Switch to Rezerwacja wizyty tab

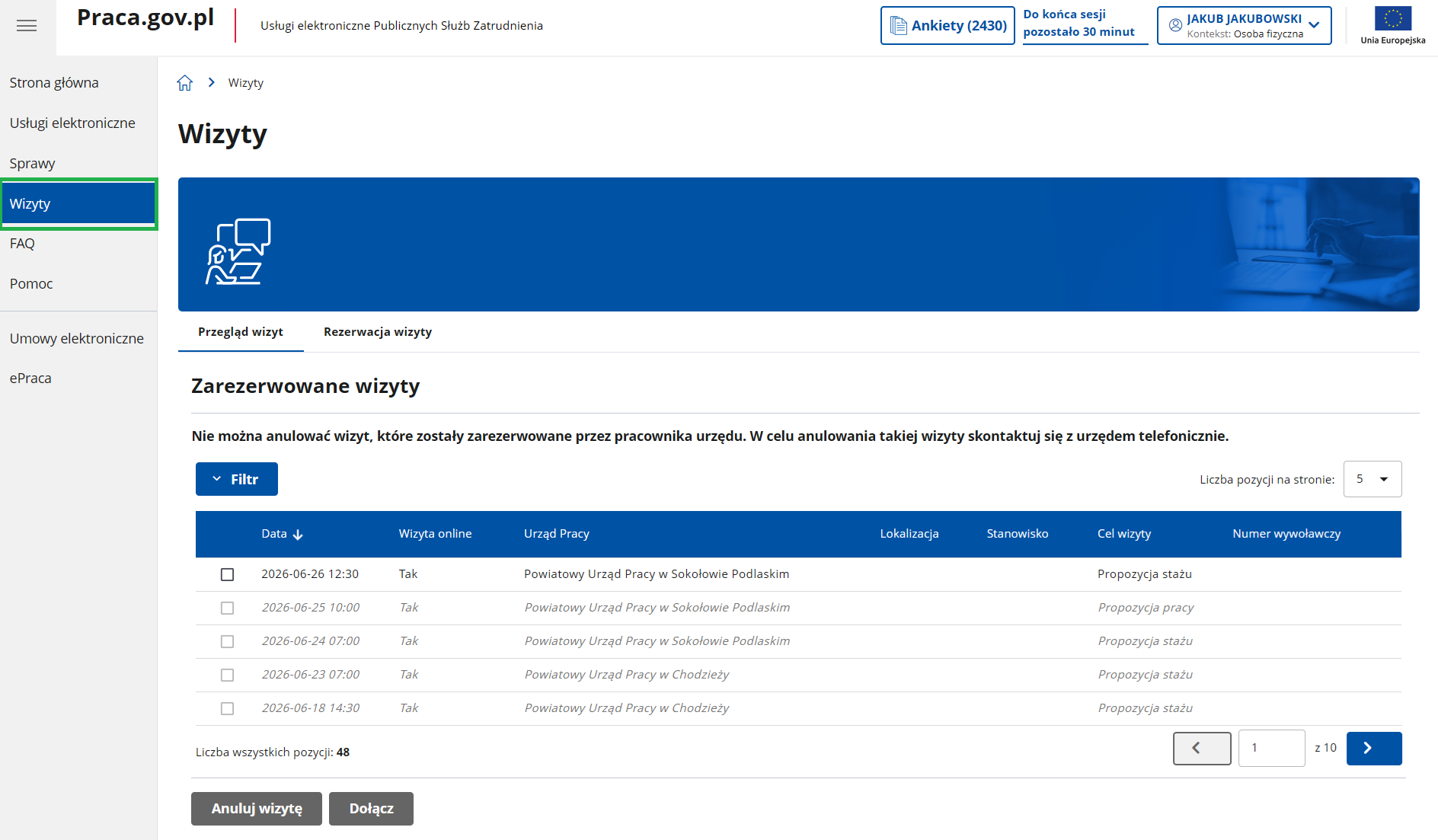378,332
